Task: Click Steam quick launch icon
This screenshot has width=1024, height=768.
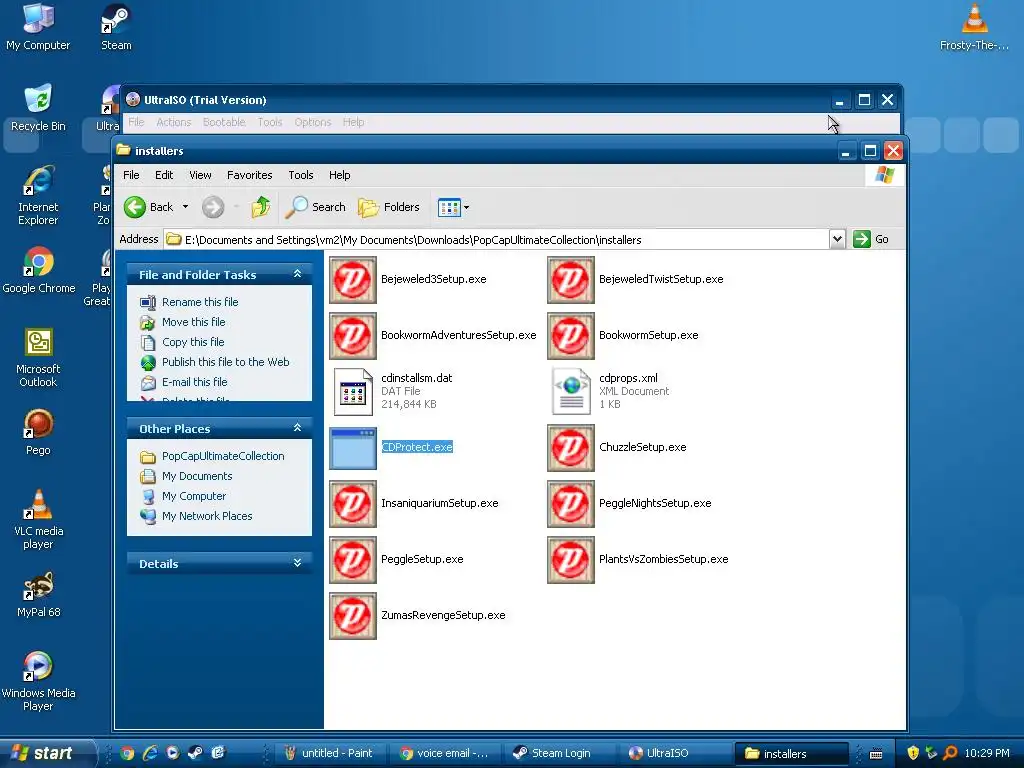Action: (195, 753)
